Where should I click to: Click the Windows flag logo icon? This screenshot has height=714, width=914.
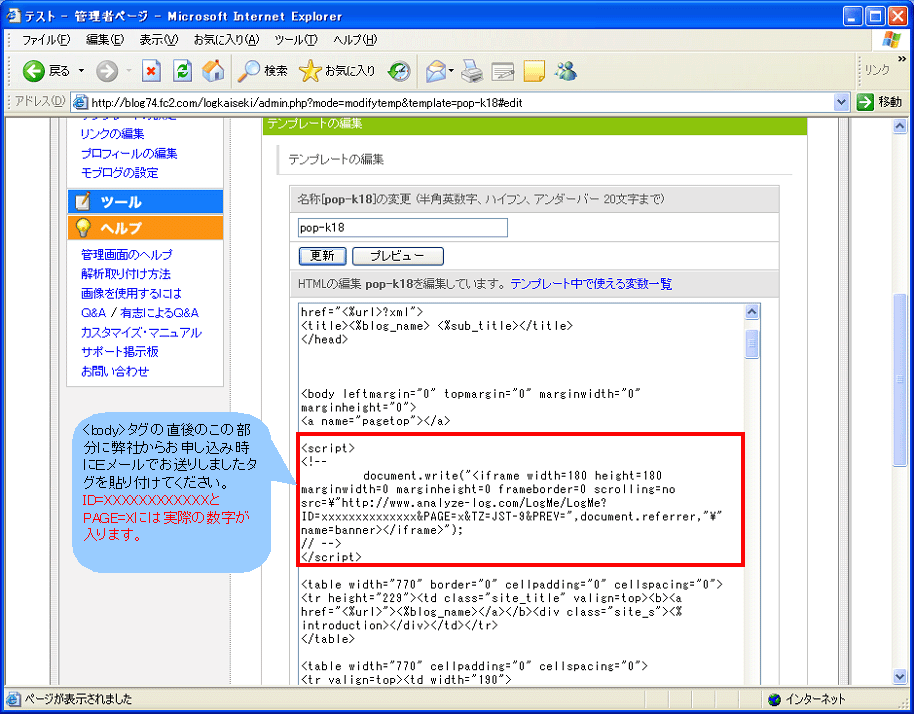(891, 40)
